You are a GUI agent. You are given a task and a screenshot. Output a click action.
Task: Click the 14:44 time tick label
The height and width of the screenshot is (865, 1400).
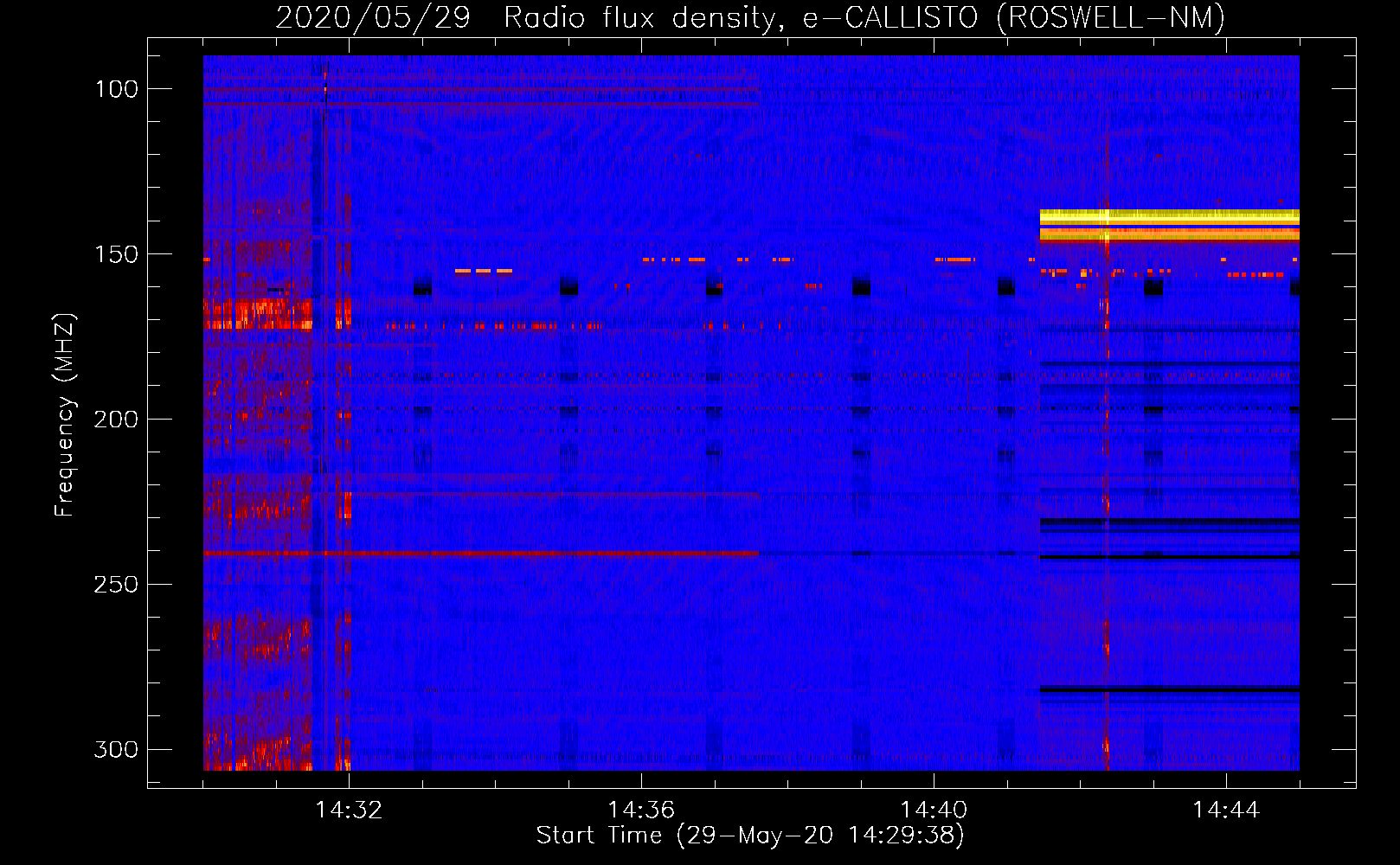pyautogui.click(x=1226, y=811)
